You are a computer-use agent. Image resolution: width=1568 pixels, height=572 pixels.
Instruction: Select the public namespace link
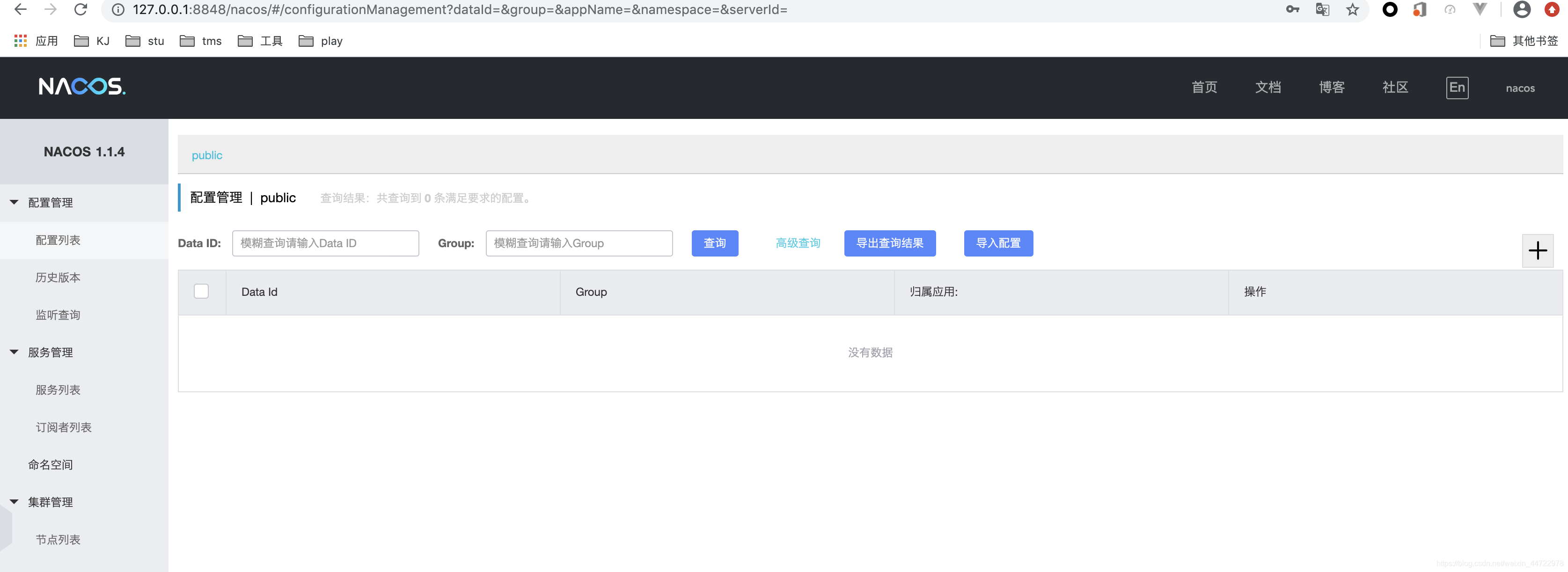pyautogui.click(x=207, y=155)
